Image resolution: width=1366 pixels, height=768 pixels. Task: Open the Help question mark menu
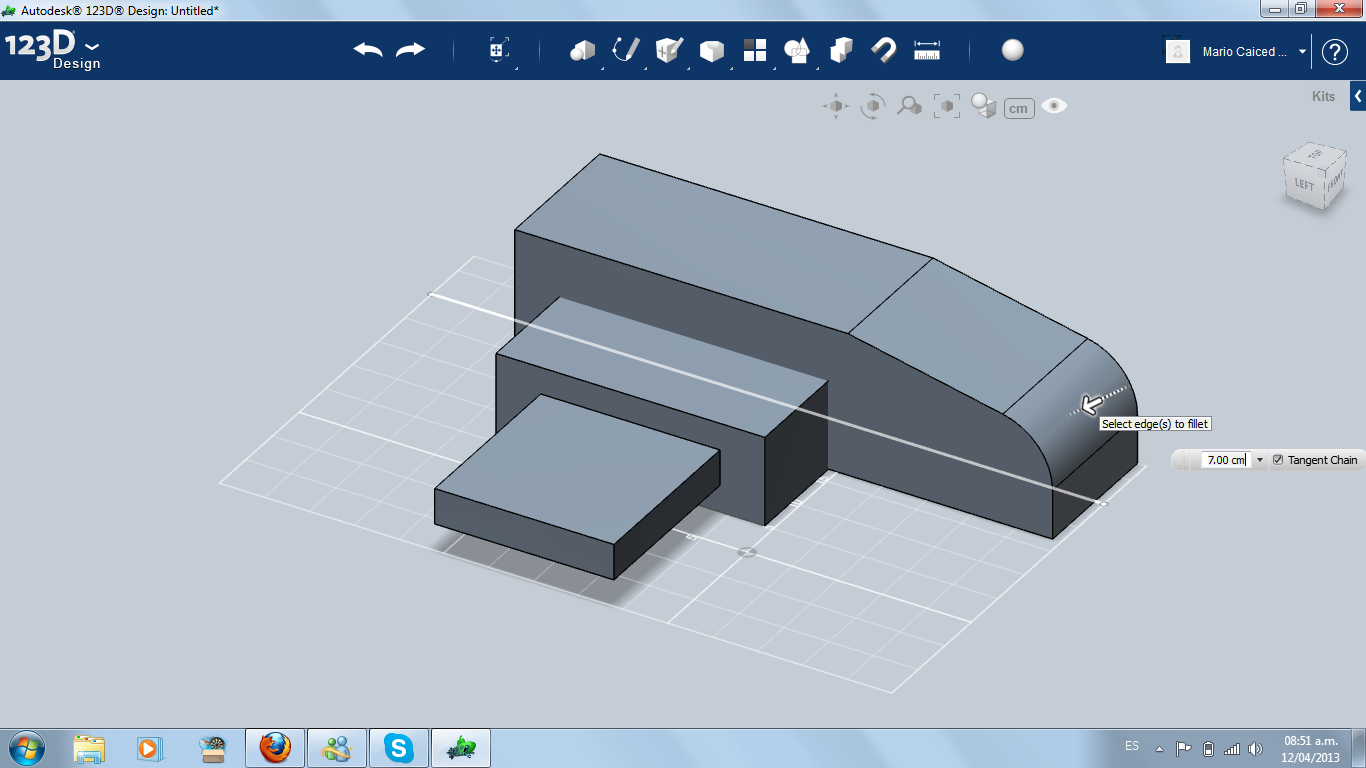(x=1335, y=52)
